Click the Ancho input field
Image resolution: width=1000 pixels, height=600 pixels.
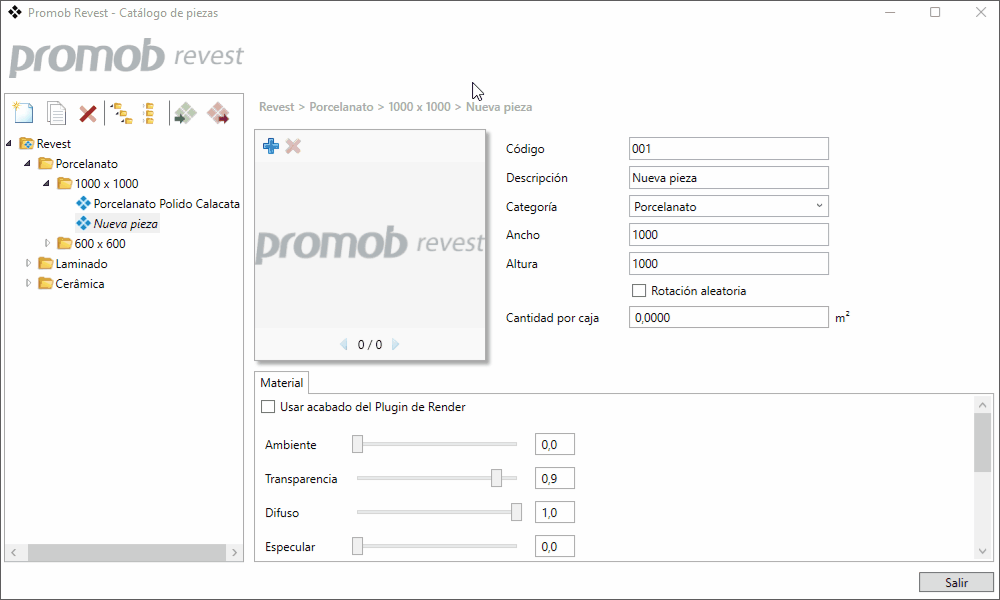tap(728, 235)
